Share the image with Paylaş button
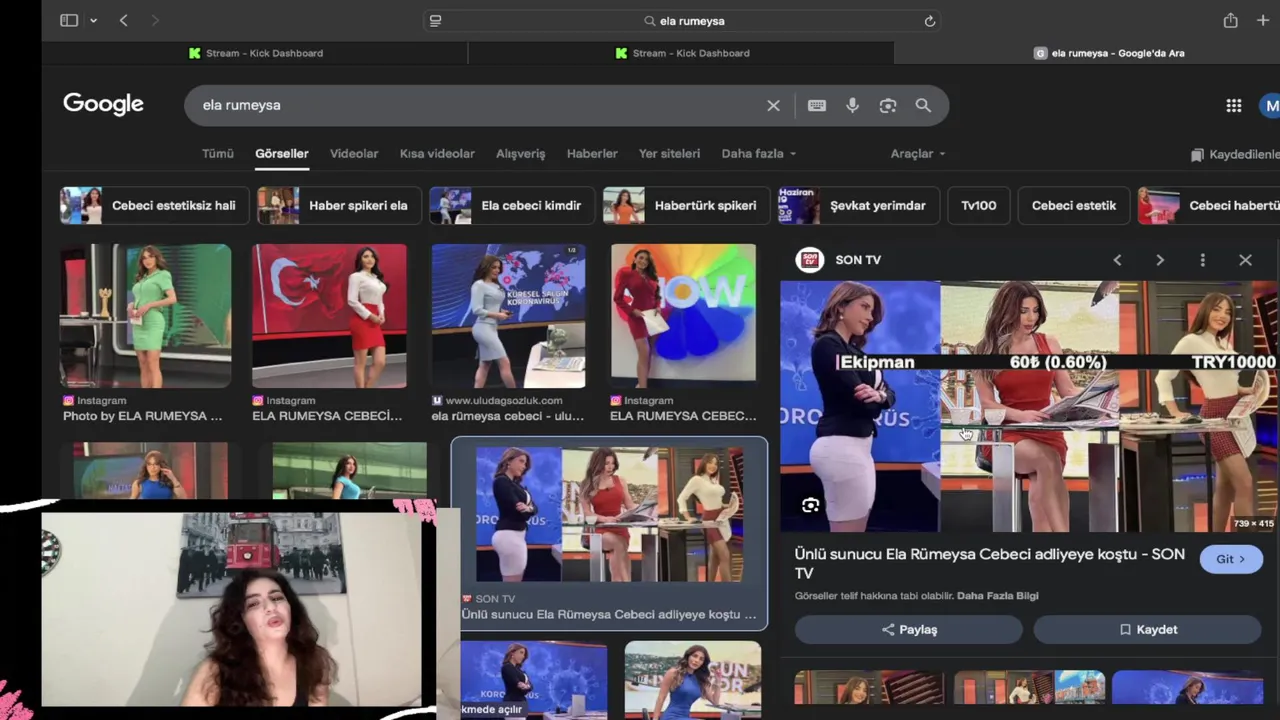The width and height of the screenshot is (1280, 720). 909,630
